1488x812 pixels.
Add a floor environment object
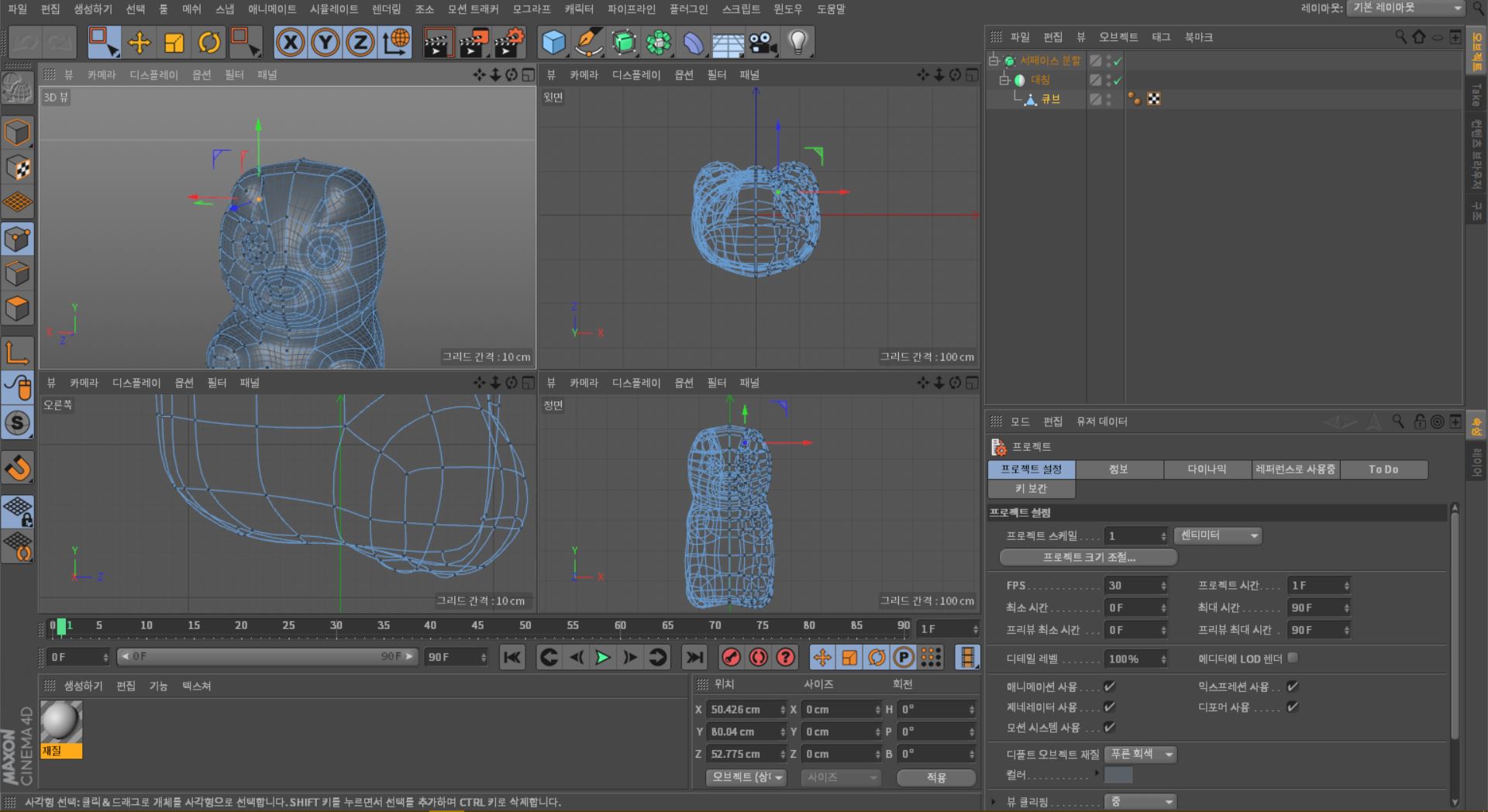(728, 42)
